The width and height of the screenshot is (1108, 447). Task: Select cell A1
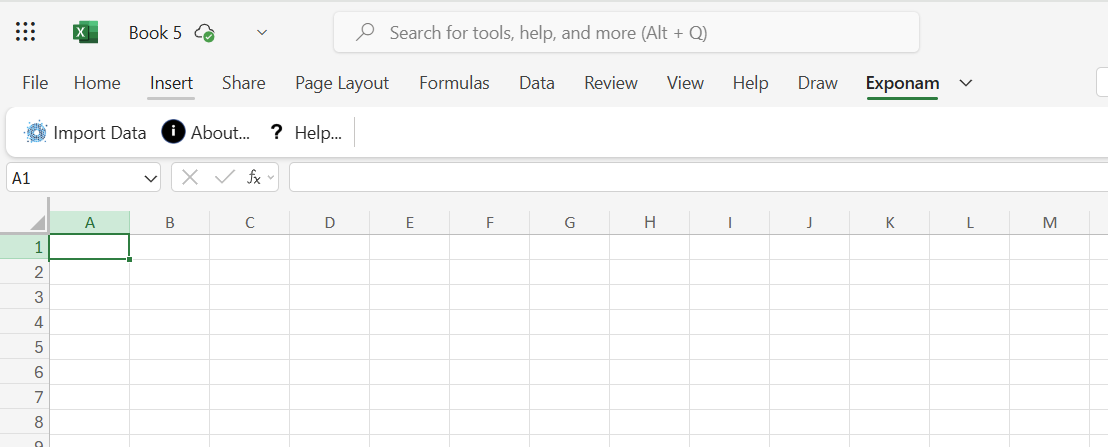pos(89,247)
